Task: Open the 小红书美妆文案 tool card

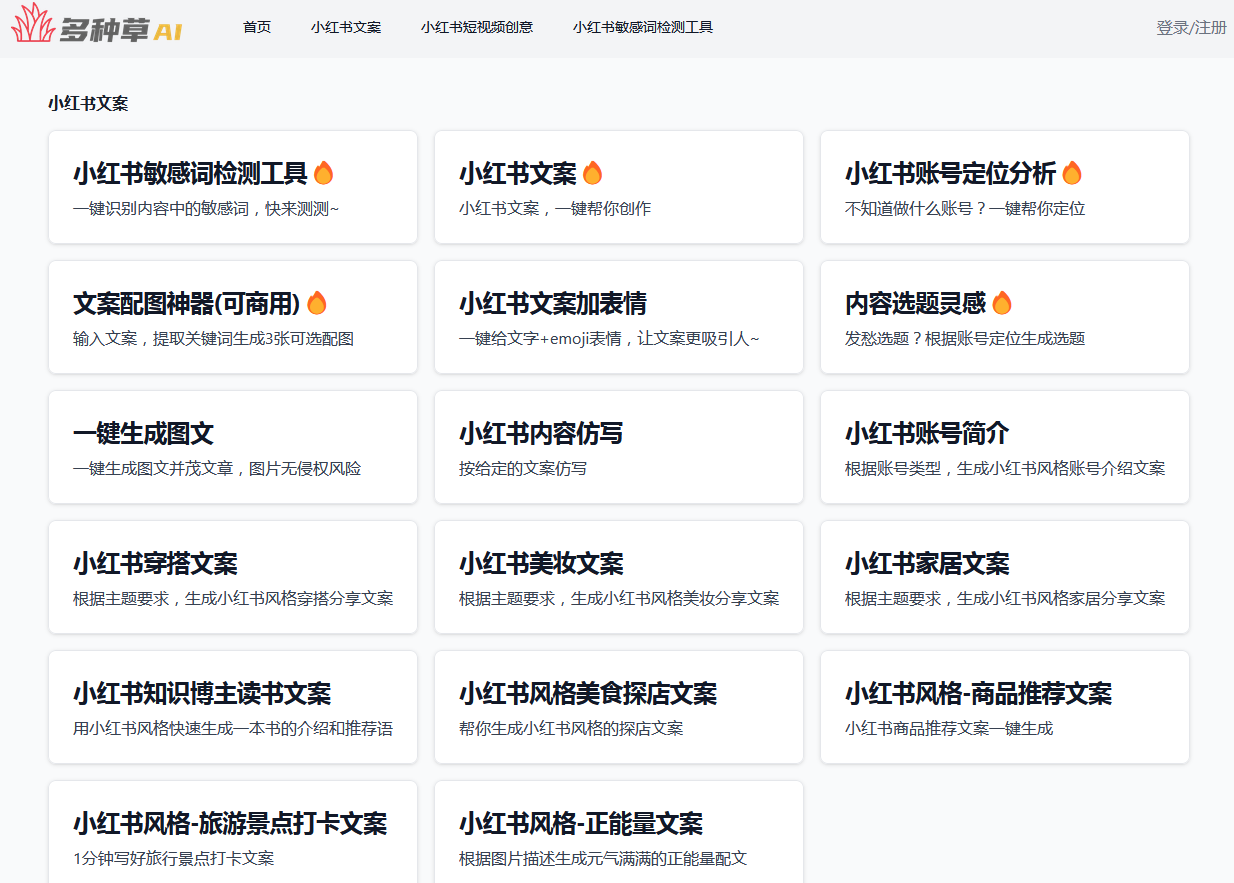Action: pyautogui.click(x=617, y=577)
